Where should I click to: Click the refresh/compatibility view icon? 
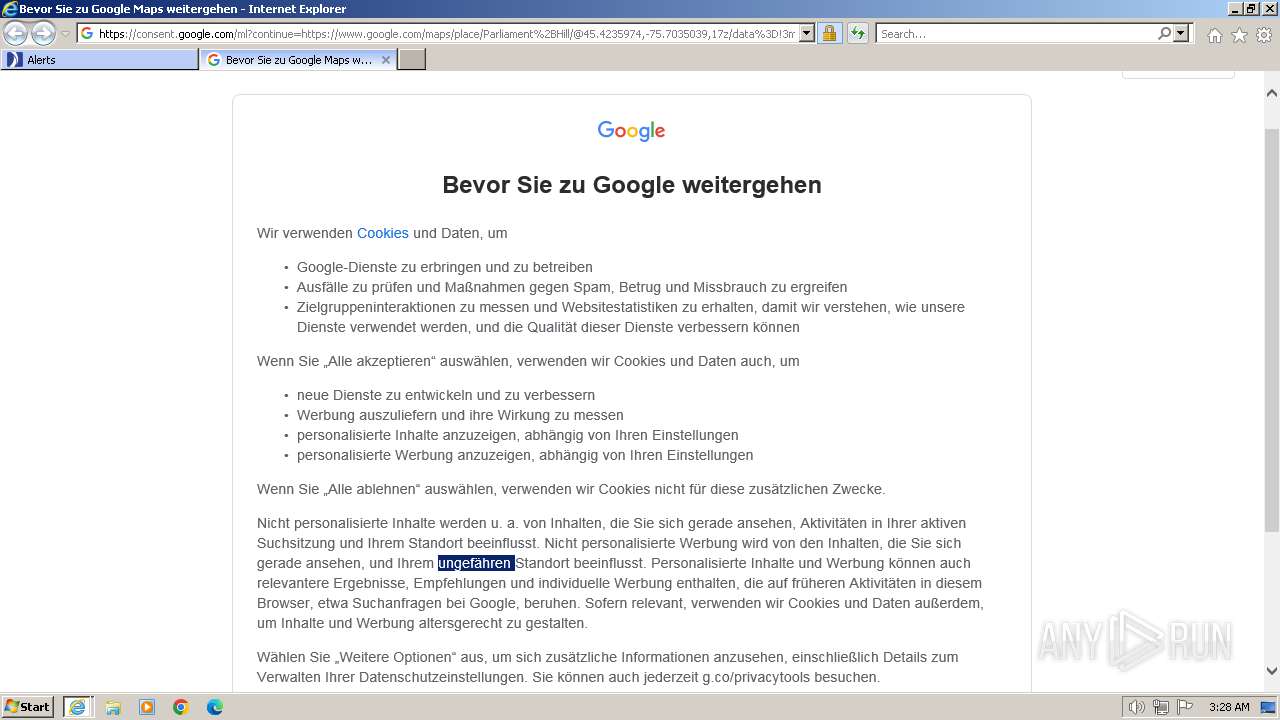[857, 34]
